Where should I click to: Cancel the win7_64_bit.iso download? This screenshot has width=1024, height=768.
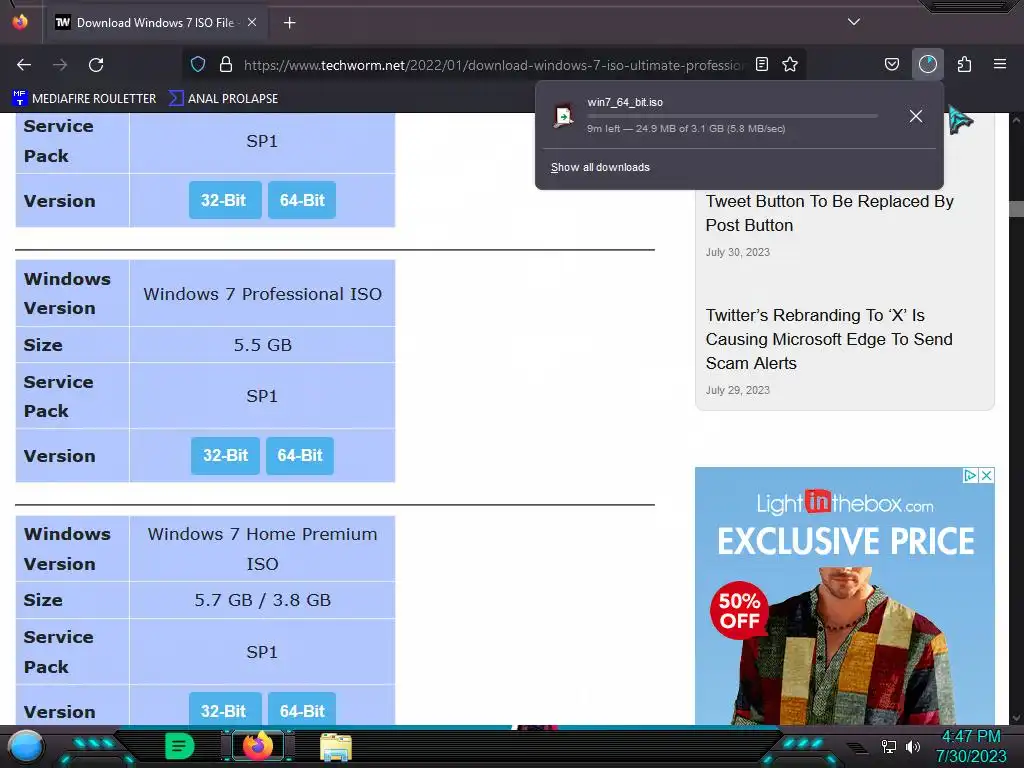916,116
